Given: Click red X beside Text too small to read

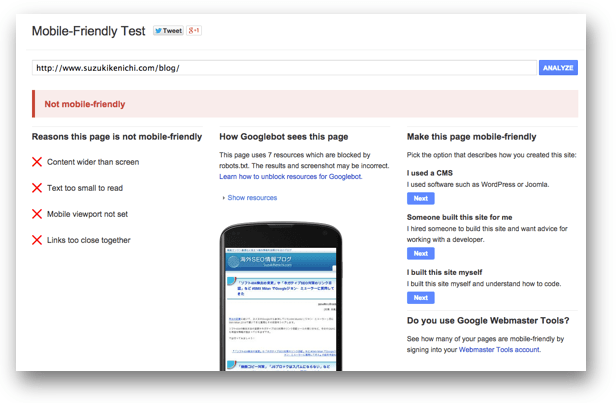Looking at the screenshot, I should click(37, 188).
